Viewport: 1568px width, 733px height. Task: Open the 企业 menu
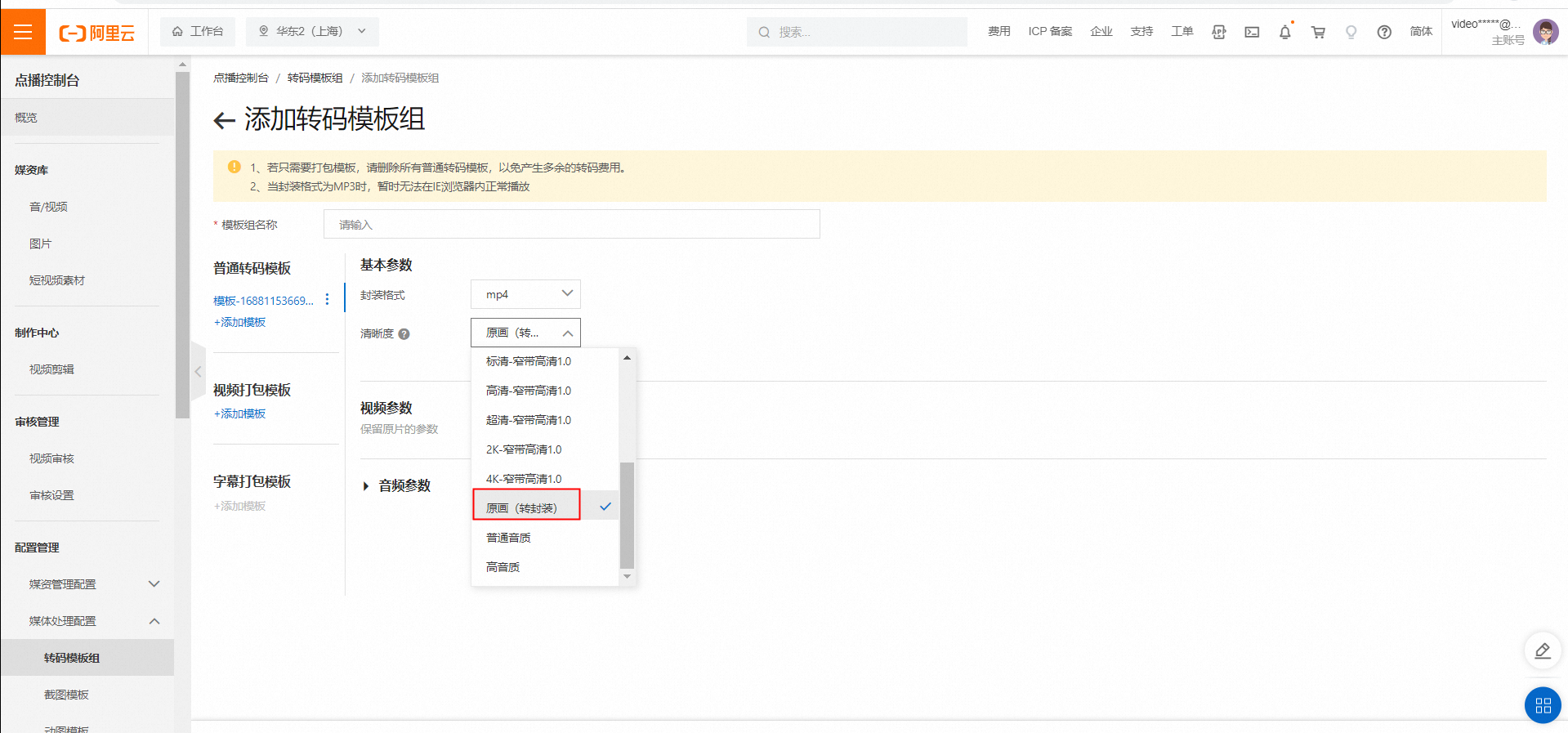coord(1101,31)
